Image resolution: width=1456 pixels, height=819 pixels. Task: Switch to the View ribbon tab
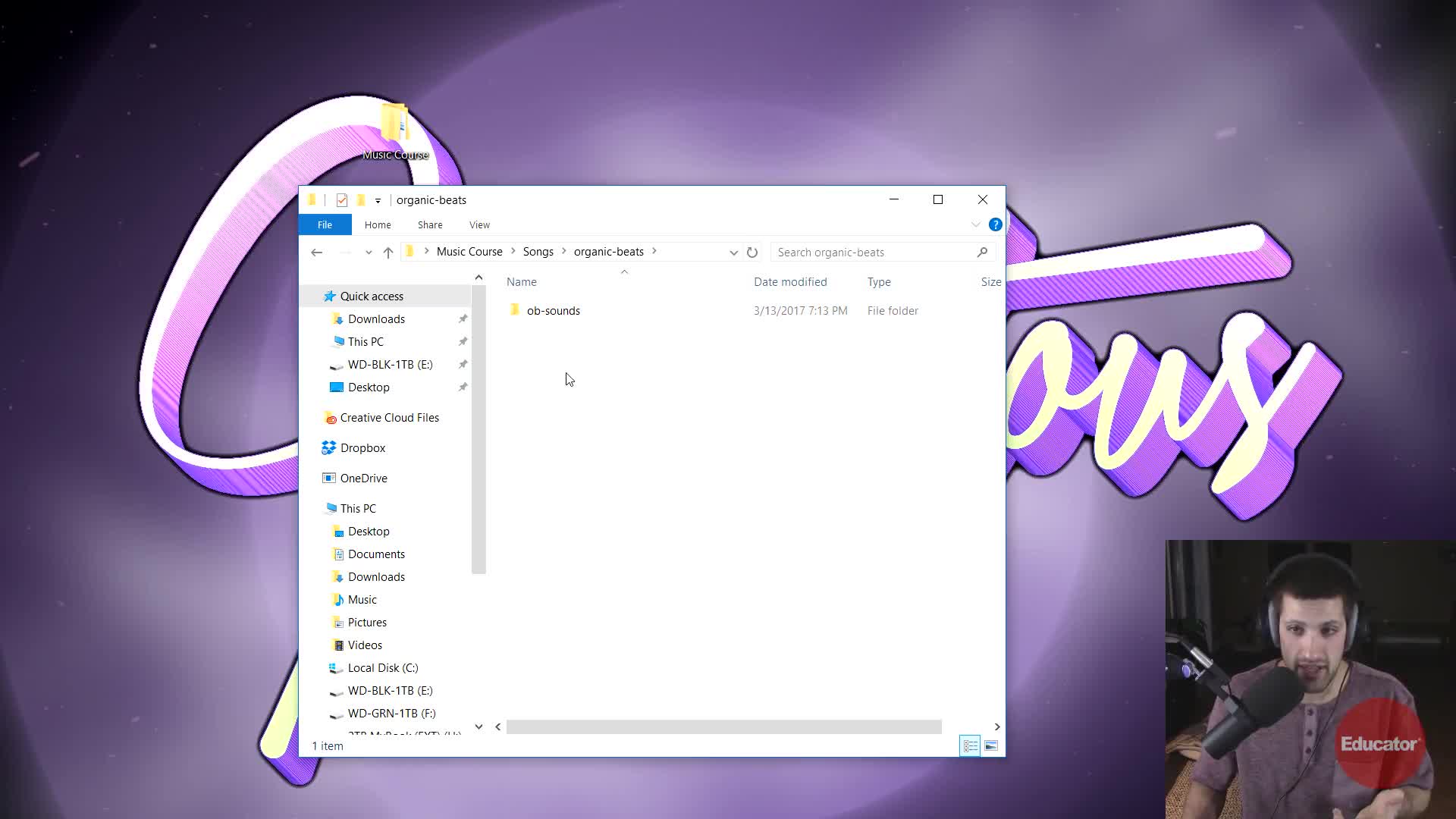[x=479, y=225]
